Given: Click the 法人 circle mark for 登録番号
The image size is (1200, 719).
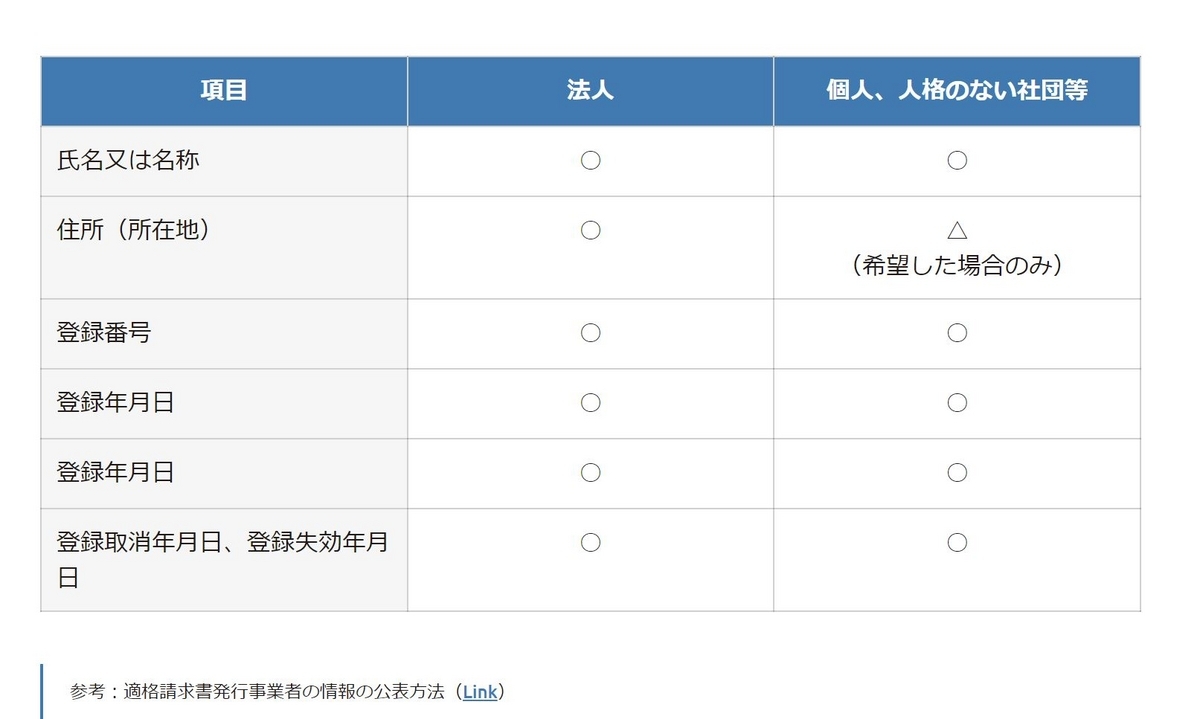Looking at the screenshot, I should [590, 333].
